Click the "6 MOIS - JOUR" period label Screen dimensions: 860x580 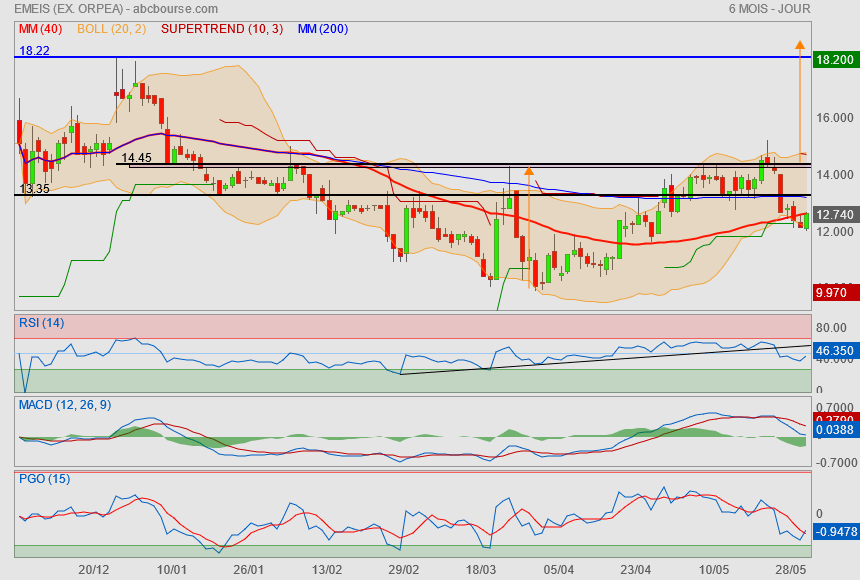[x=770, y=9]
